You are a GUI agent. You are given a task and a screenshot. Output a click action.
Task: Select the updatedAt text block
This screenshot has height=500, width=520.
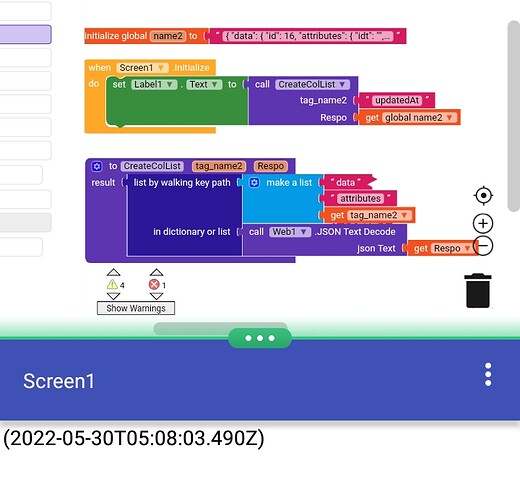[397, 100]
